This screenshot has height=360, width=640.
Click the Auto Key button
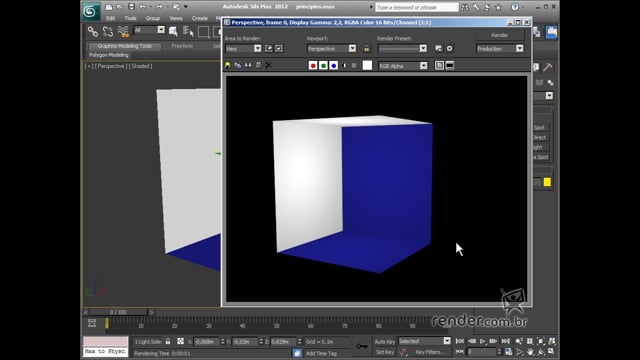pos(384,342)
